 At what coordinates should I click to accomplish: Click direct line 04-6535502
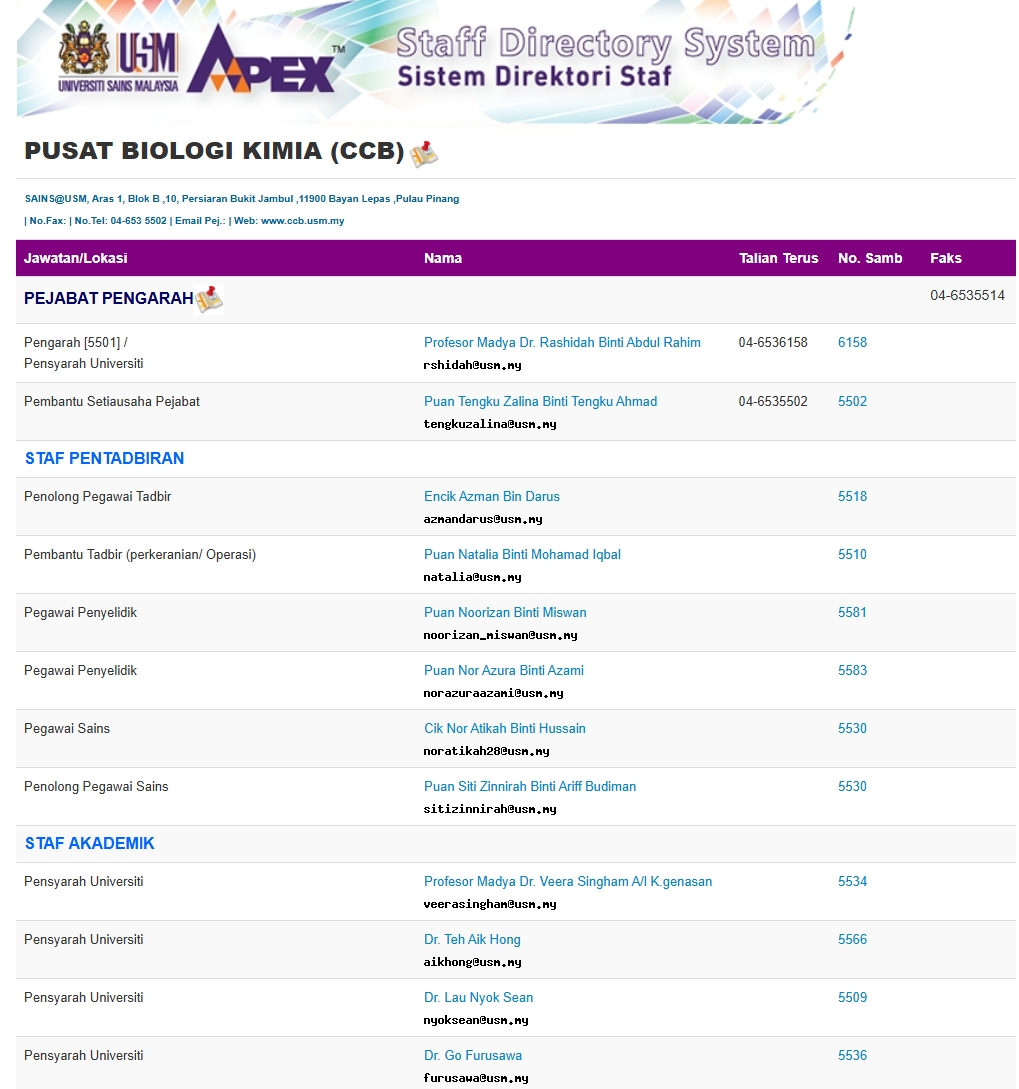point(773,401)
